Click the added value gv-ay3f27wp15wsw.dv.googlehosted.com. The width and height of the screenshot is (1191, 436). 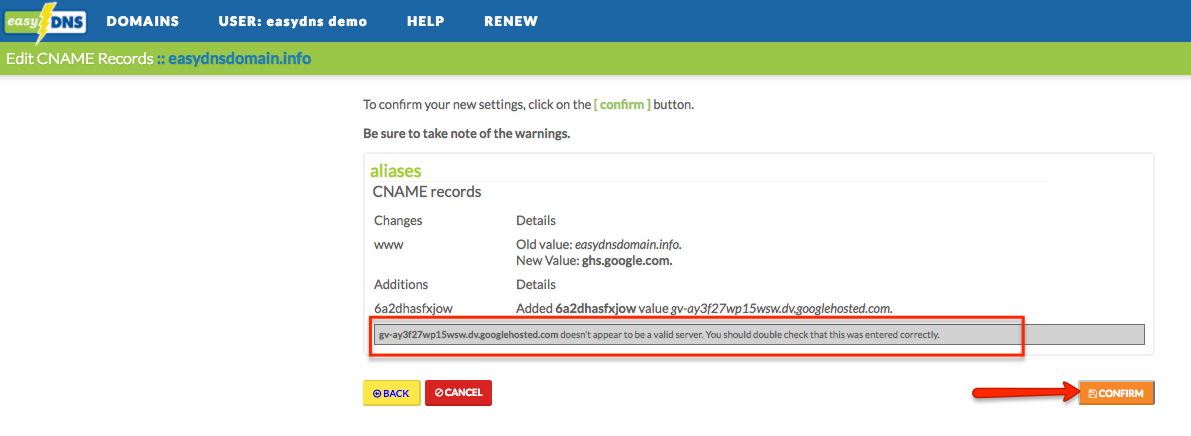[782, 308]
